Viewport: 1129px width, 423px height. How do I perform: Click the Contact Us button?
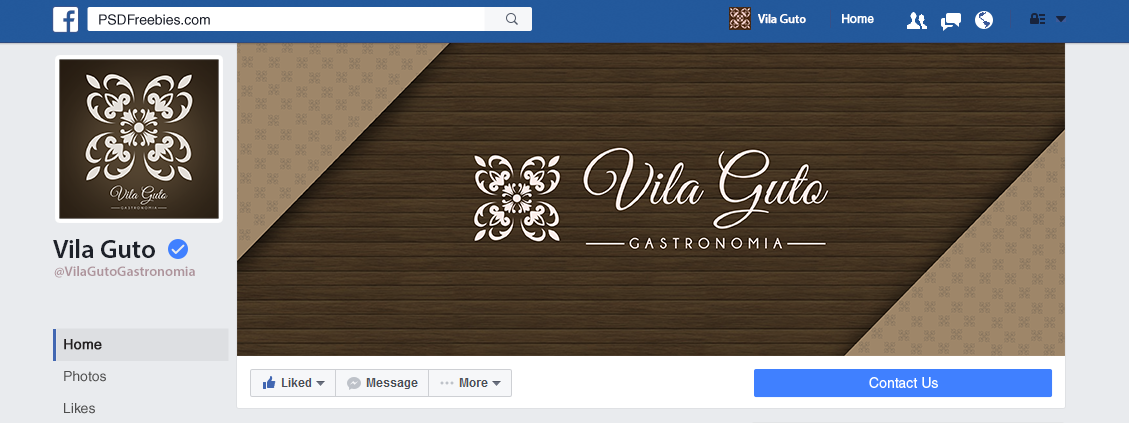coord(903,383)
